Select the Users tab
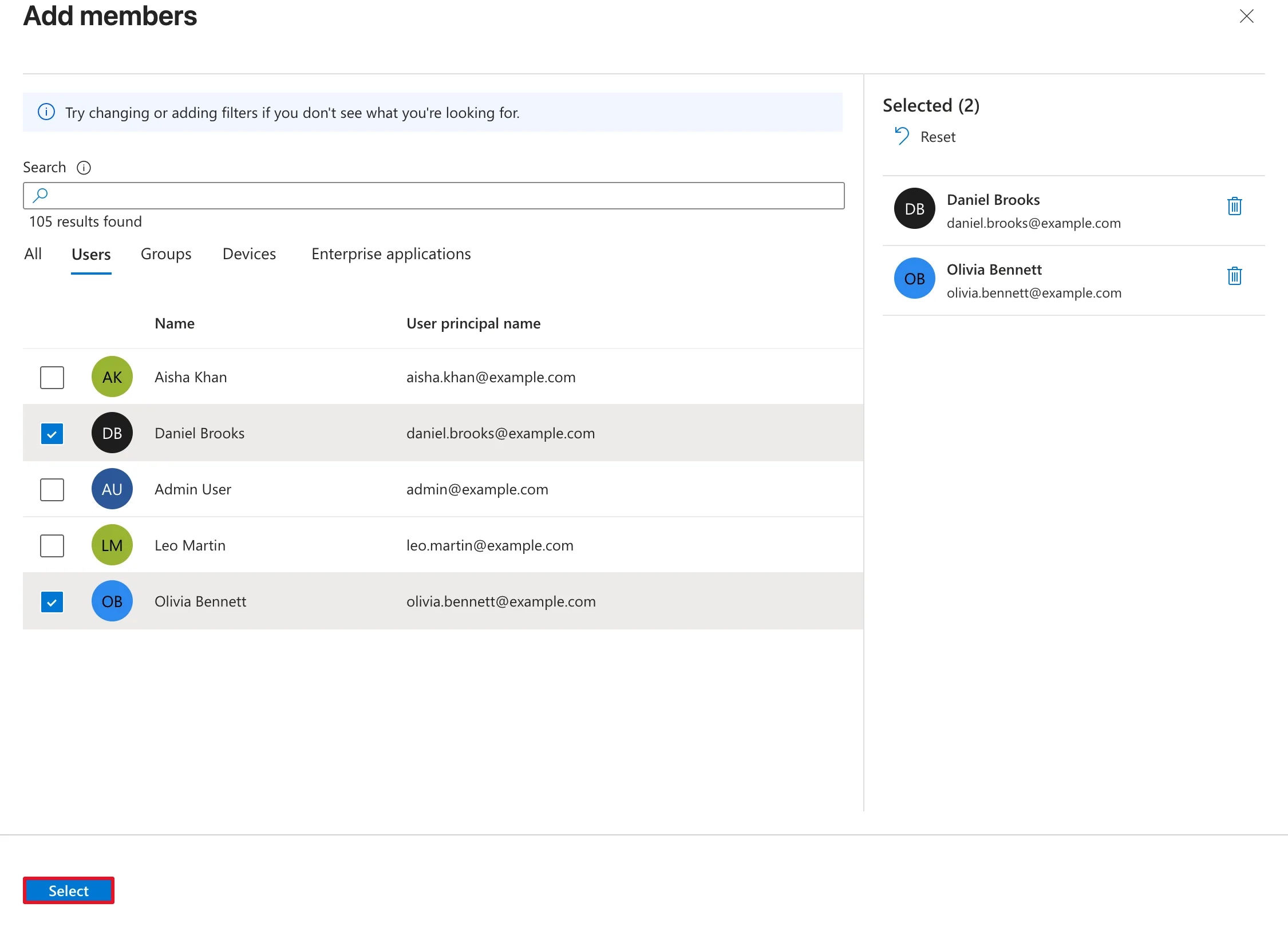1288x927 pixels. pos(91,254)
